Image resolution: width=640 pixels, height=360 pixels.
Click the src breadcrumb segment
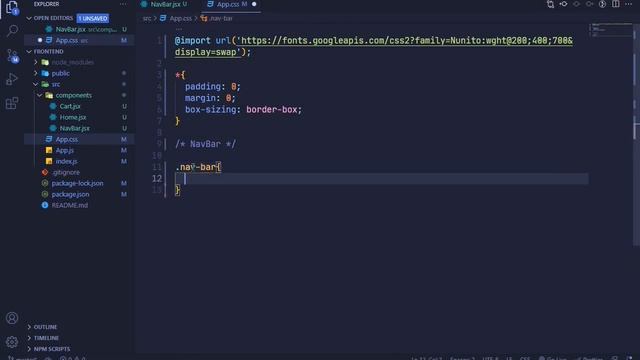point(147,18)
